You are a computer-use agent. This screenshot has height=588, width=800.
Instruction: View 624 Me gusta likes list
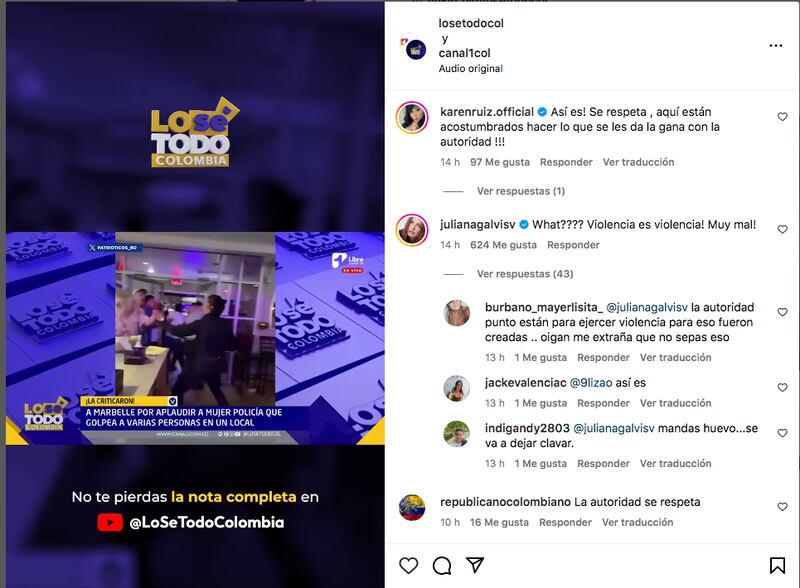(503, 245)
